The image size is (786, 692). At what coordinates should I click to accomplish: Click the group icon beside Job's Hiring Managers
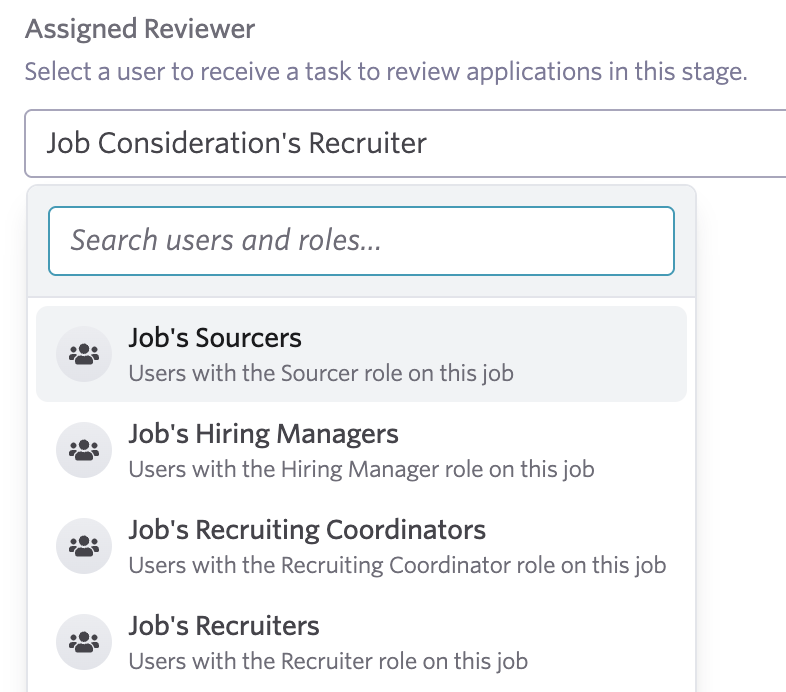[x=84, y=450]
